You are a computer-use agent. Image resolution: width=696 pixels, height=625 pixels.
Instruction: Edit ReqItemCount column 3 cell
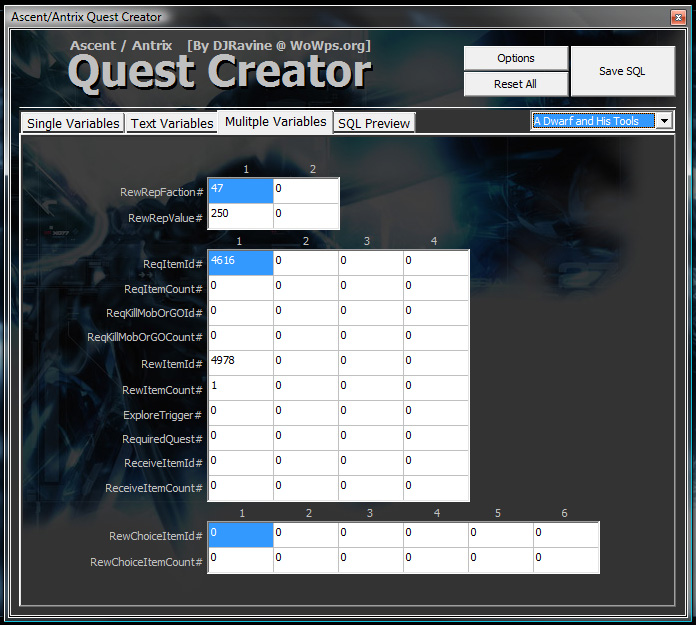371,288
